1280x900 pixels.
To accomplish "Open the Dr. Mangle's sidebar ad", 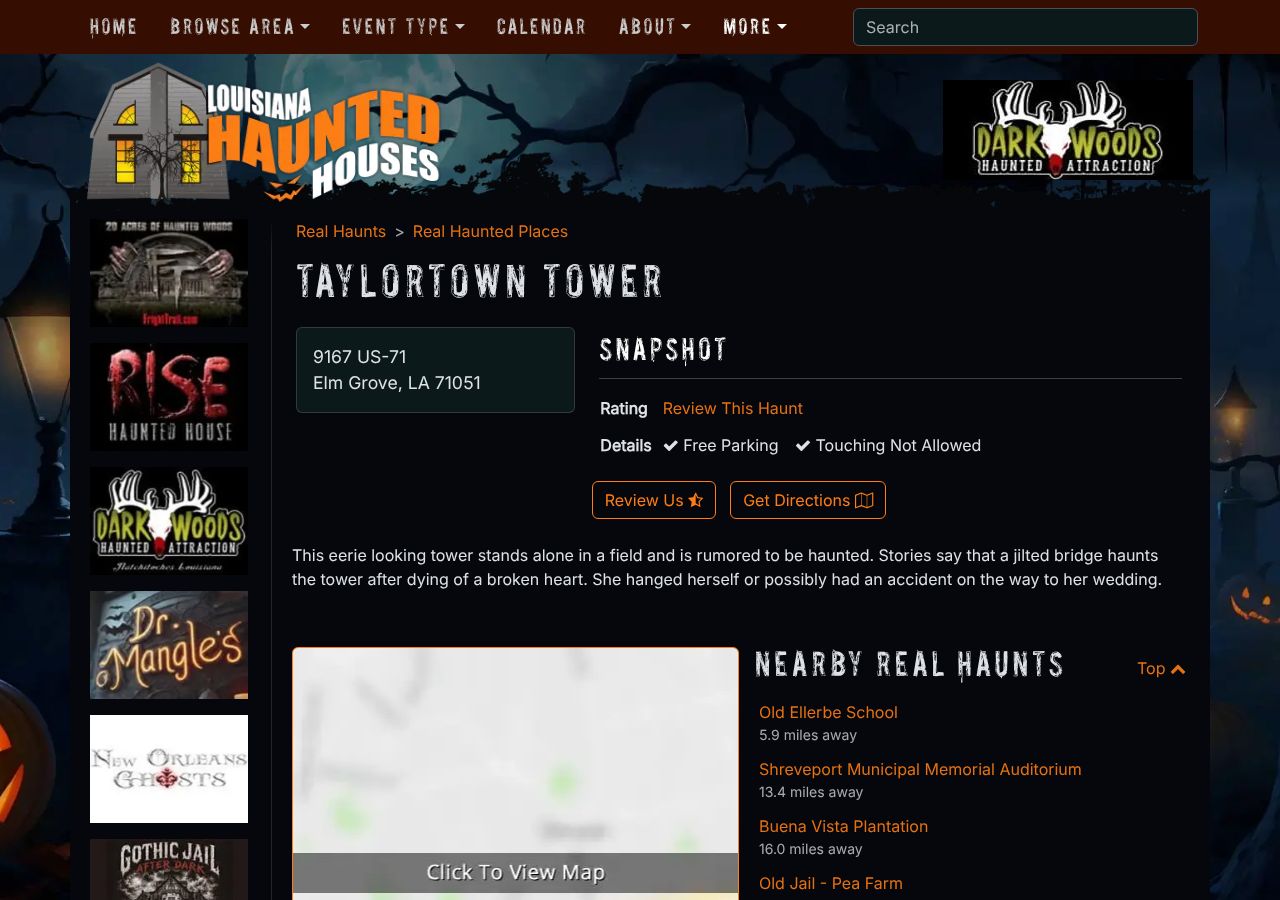I will (x=169, y=645).
